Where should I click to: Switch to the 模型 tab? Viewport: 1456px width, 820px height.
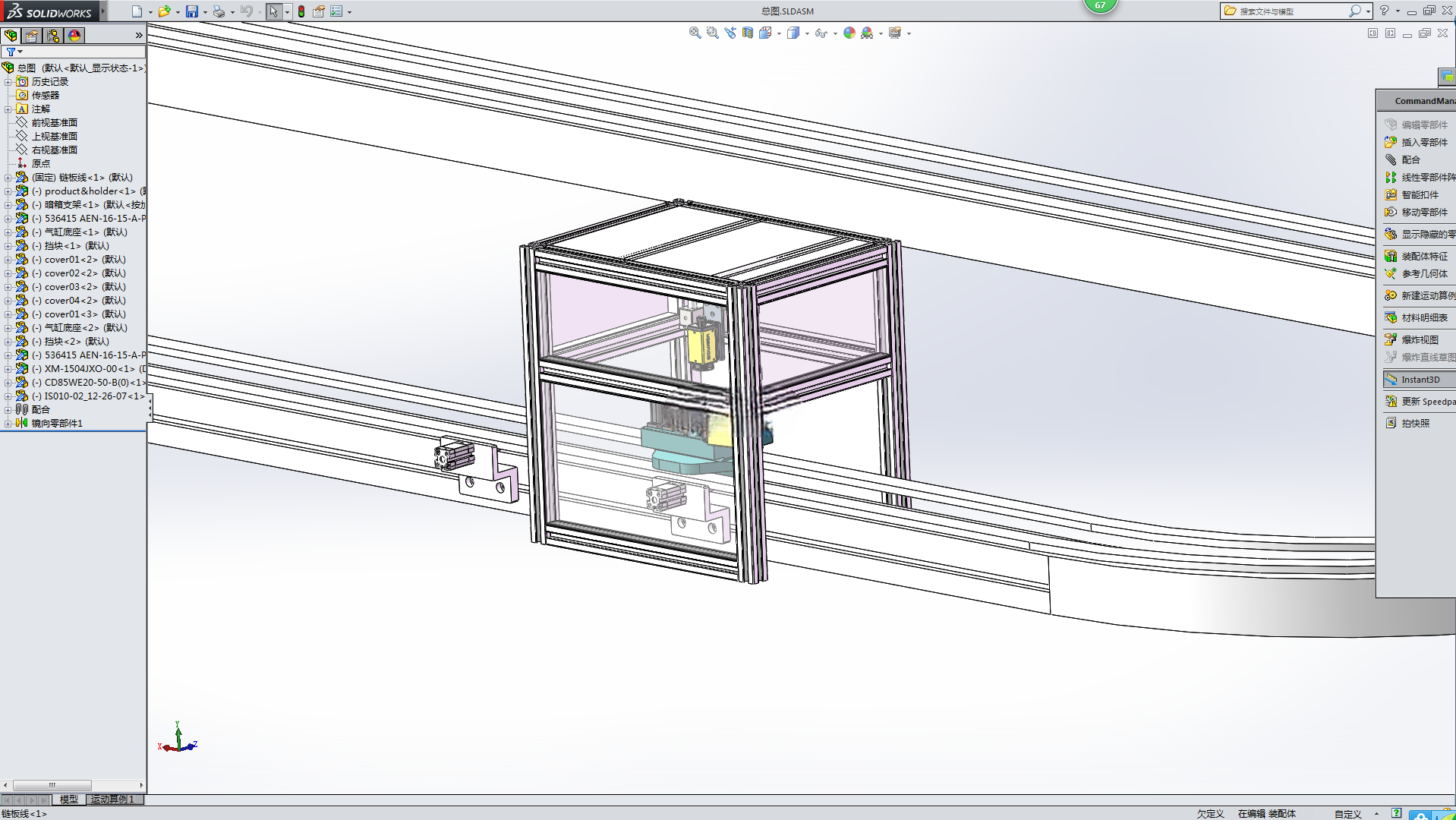coord(68,799)
